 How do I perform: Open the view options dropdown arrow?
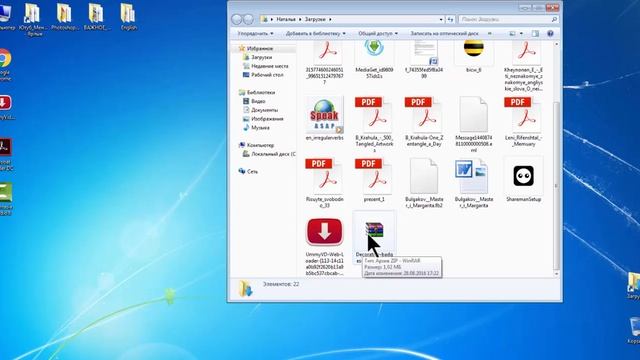pos(521,33)
